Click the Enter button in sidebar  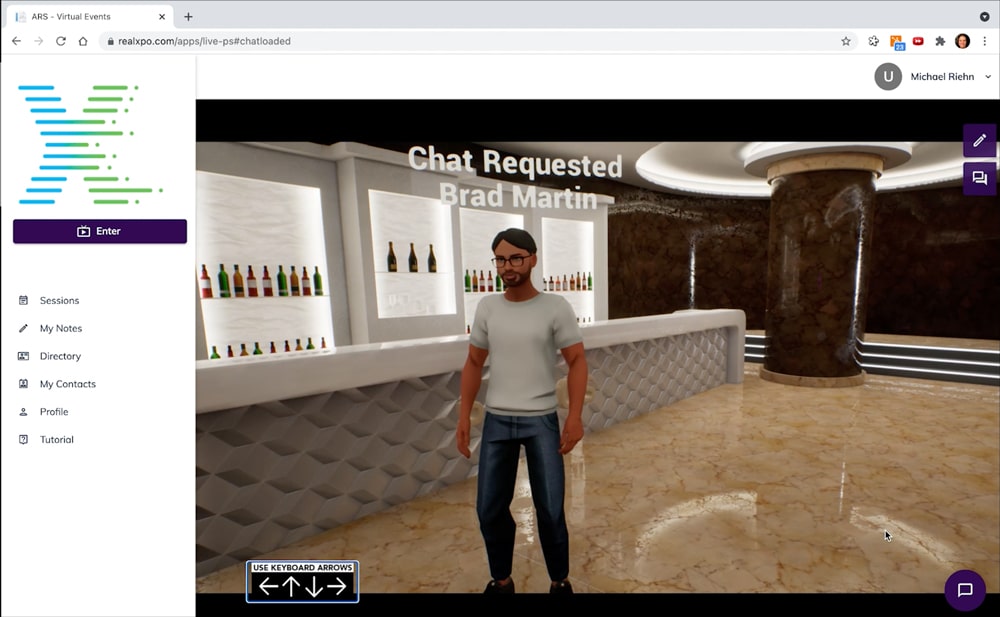(100, 231)
